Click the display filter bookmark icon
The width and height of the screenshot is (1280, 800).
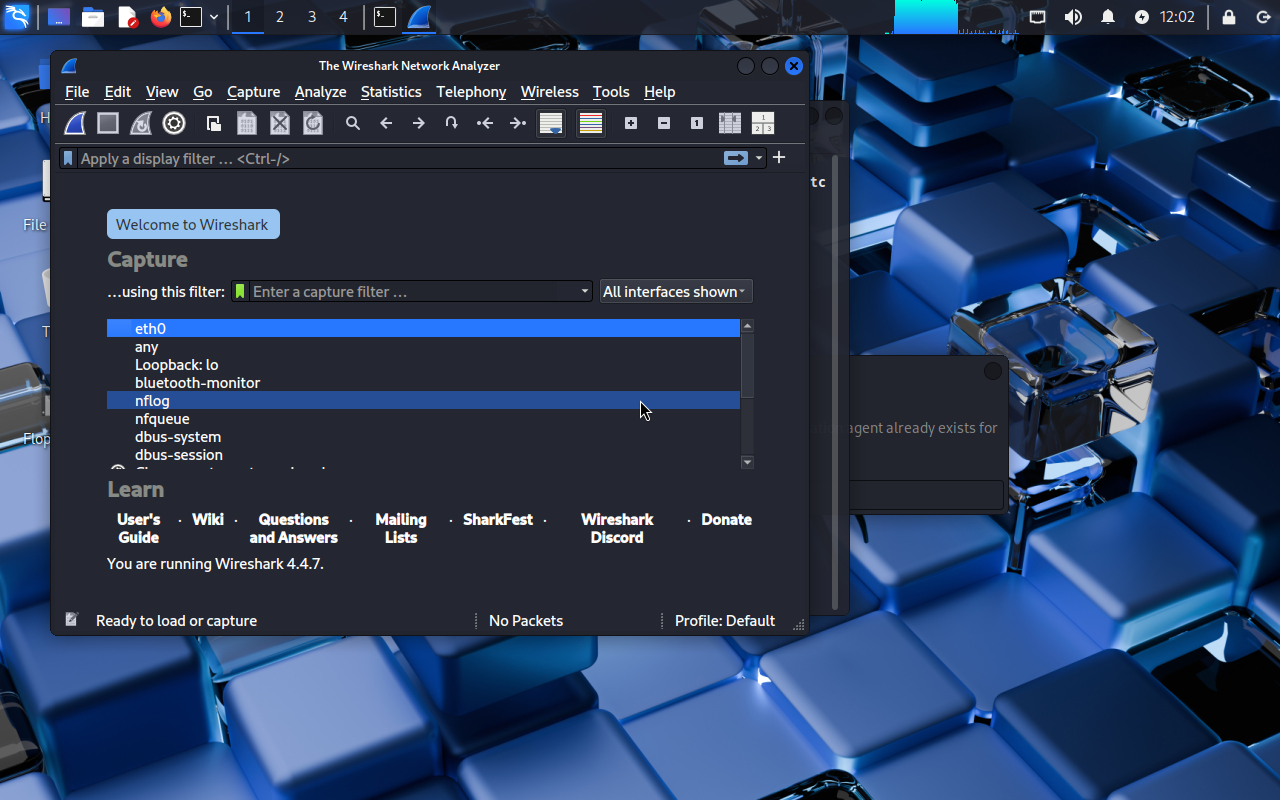point(68,158)
